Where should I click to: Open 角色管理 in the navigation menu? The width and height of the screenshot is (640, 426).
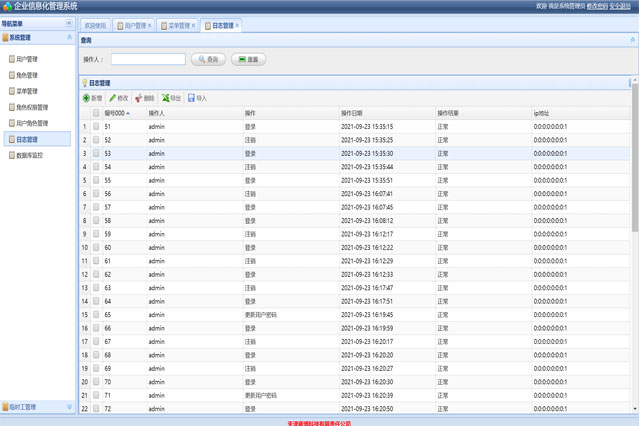point(27,75)
